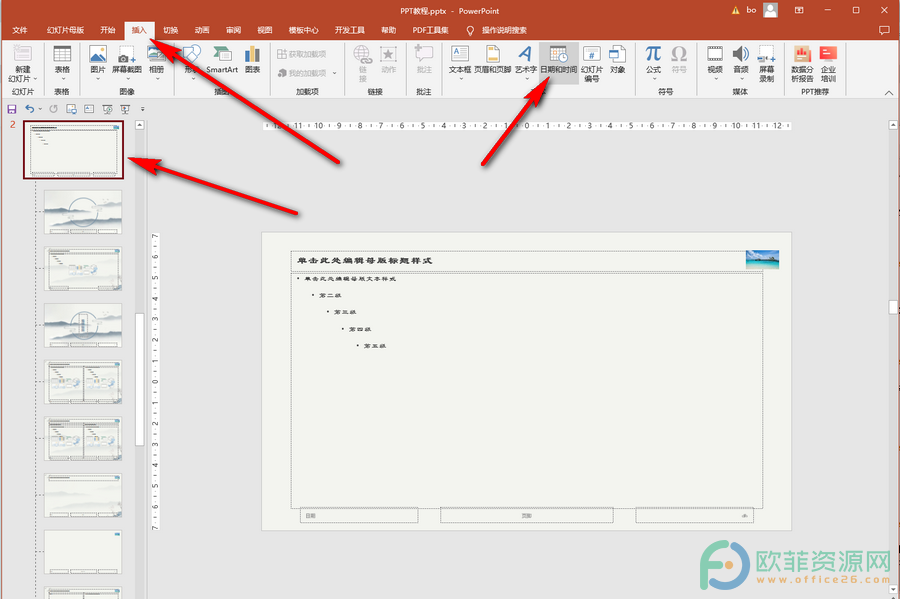Click the ribbon display options icon
Image resolution: width=900 pixels, height=599 pixels.
[798, 10]
